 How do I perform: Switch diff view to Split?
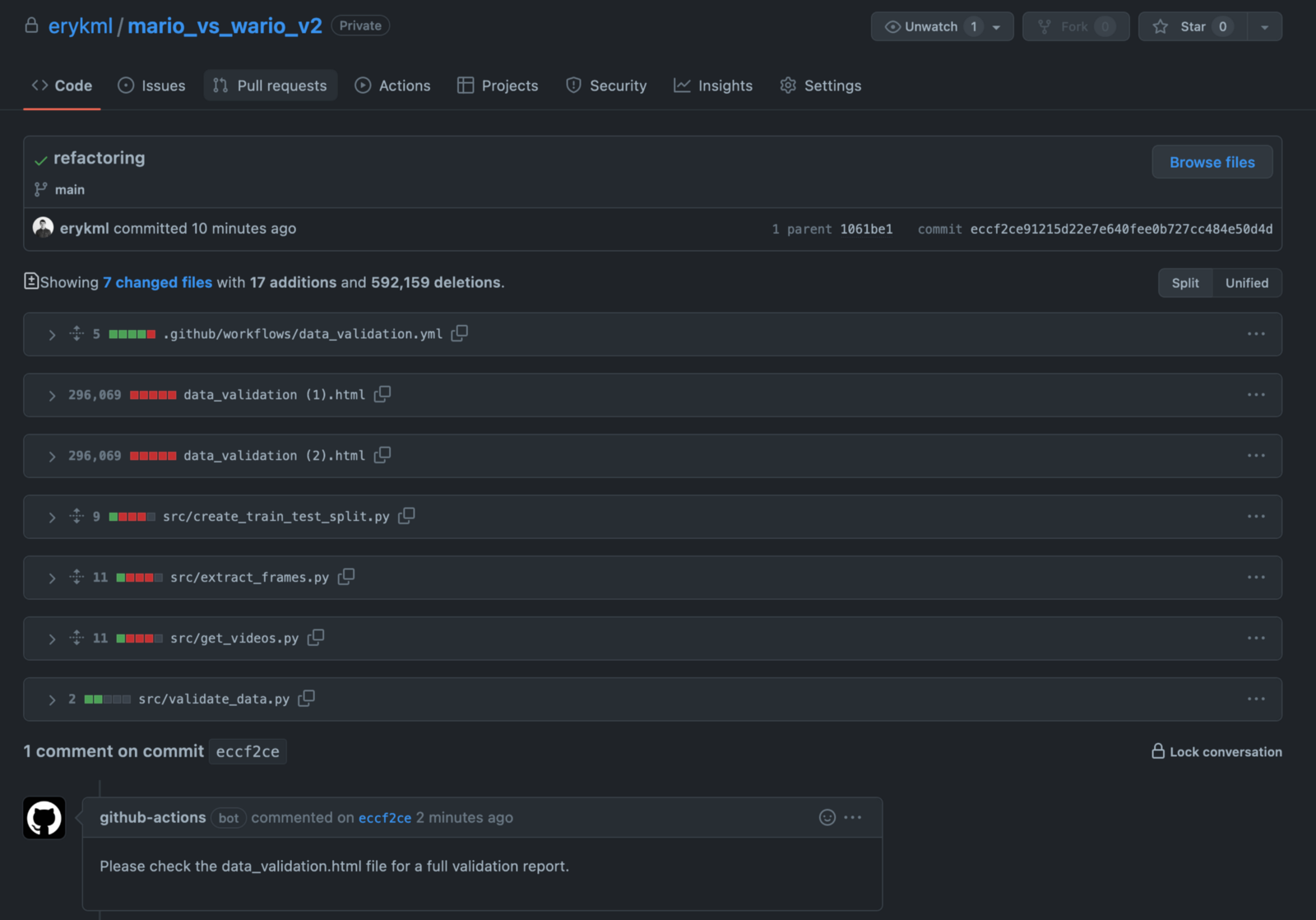pos(1185,283)
